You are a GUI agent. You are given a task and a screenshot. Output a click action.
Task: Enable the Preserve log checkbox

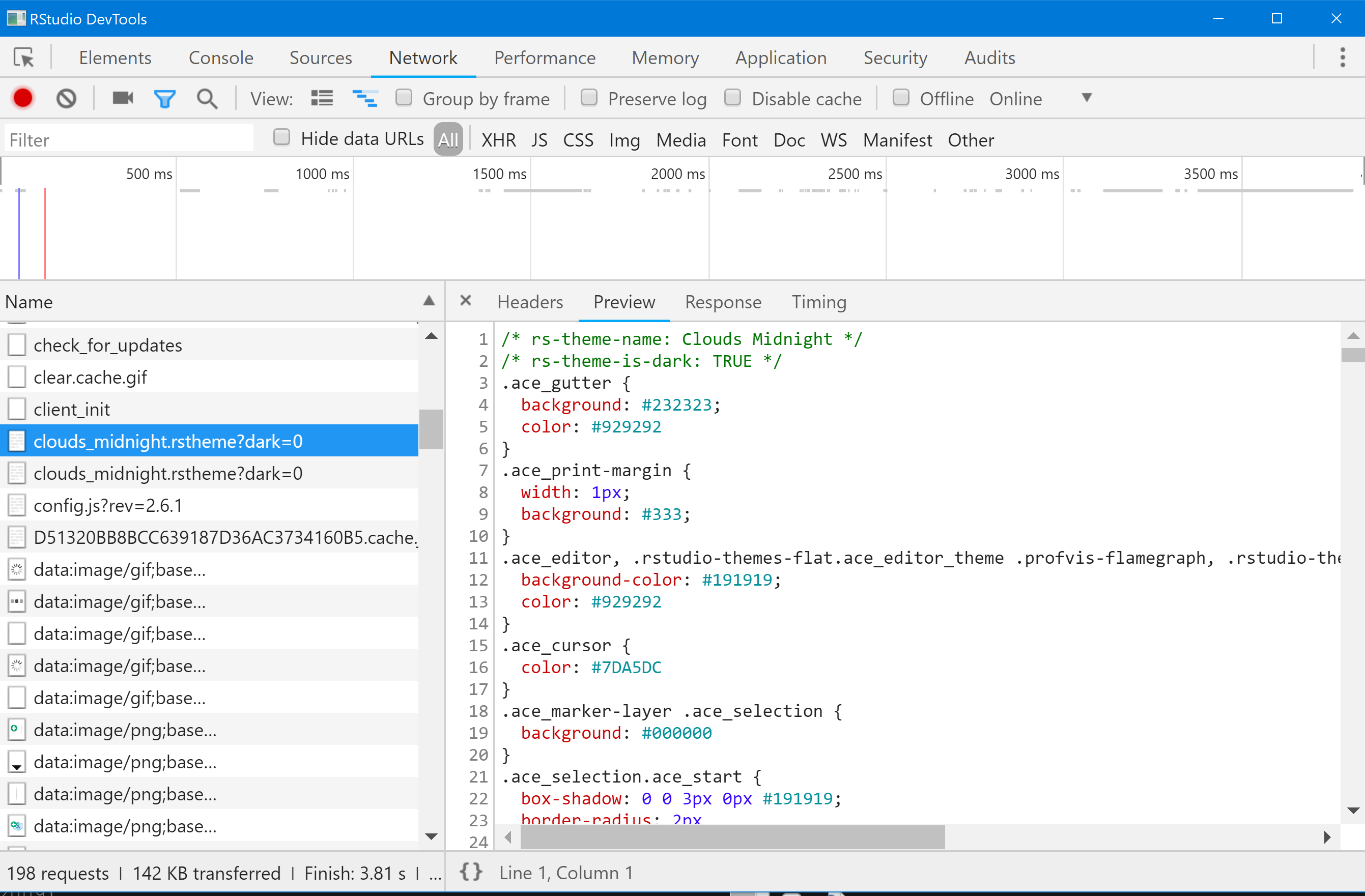589,98
